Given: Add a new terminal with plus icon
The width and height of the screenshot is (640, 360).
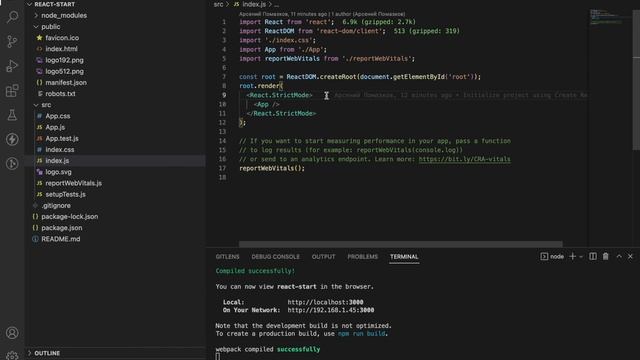Looking at the screenshot, I should pos(572,256).
